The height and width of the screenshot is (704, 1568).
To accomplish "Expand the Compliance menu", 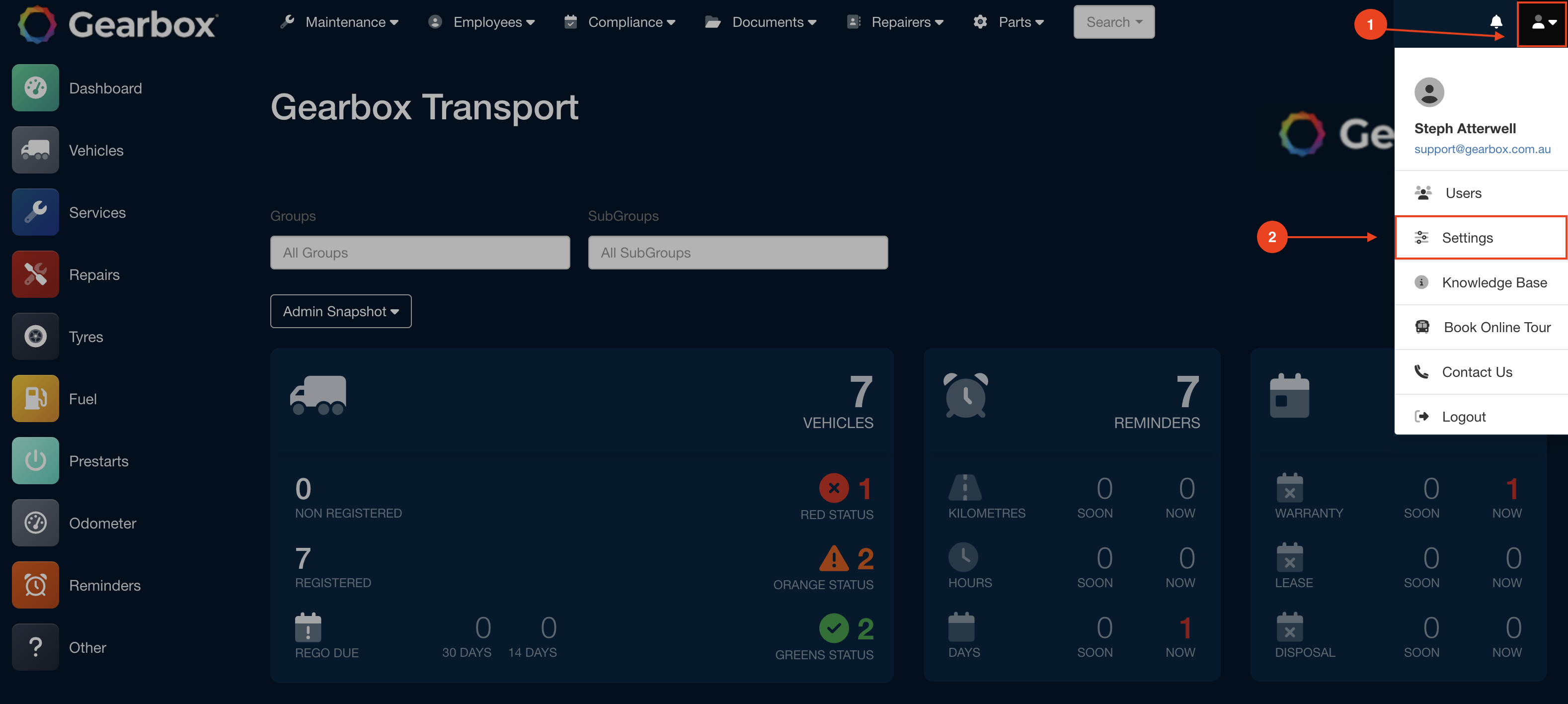I will 620,22.
